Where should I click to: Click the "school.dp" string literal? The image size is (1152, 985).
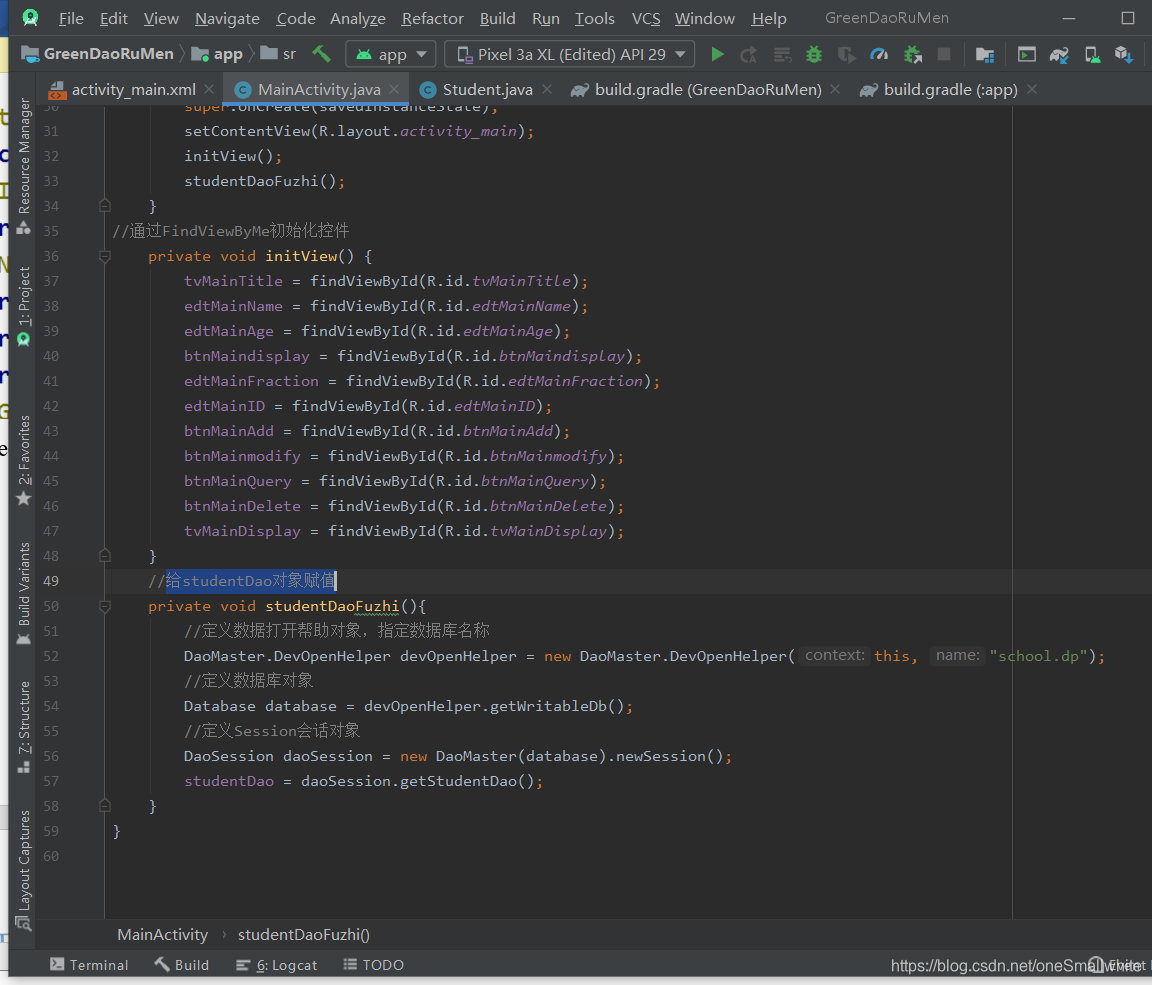[x=1038, y=656]
